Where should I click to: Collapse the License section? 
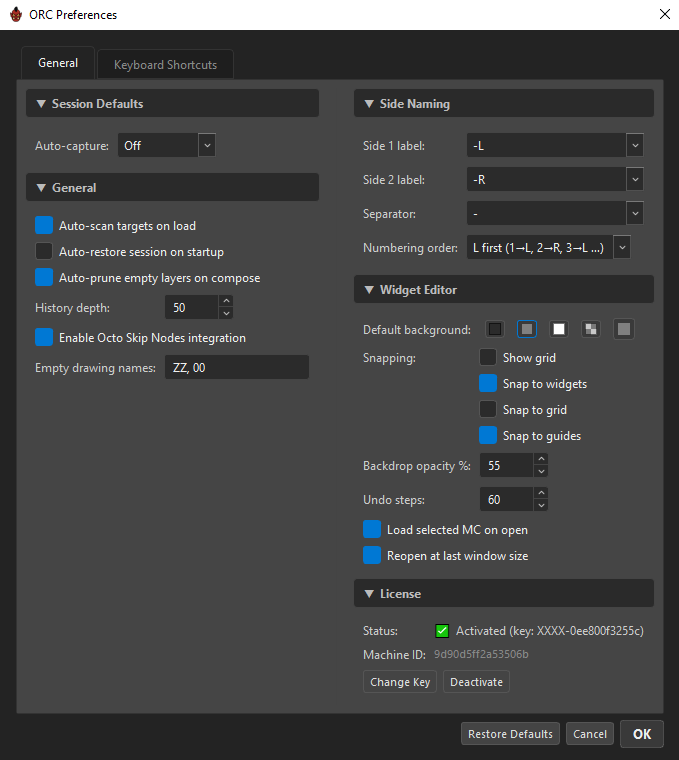pos(504,593)
